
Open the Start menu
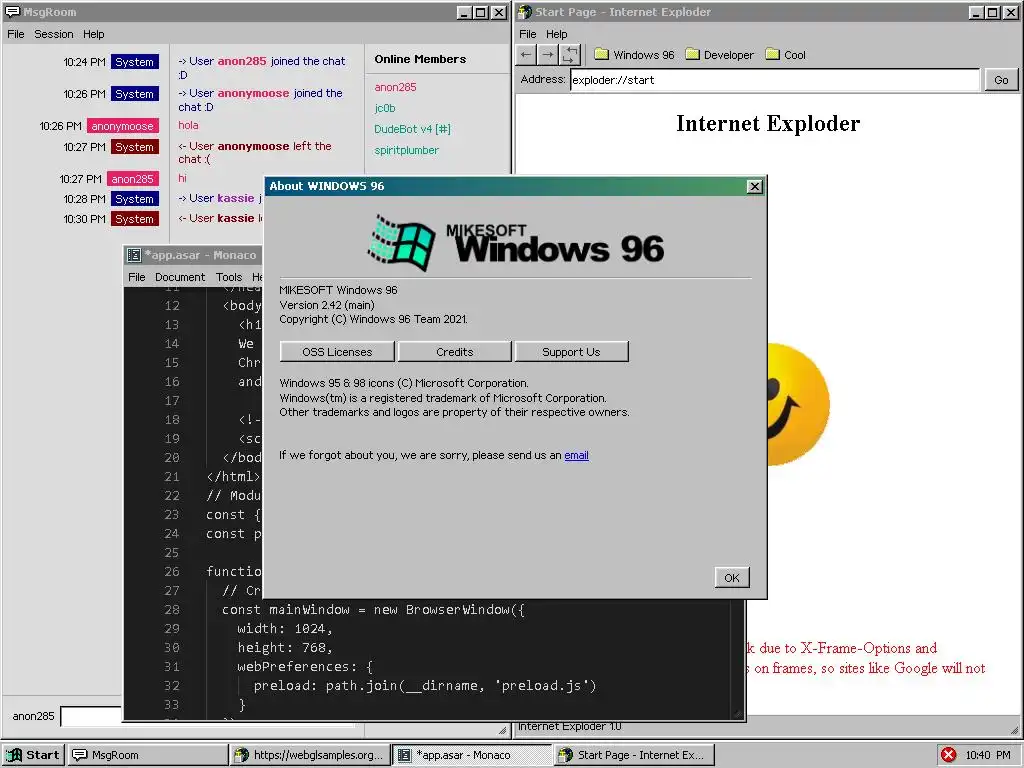33,755
